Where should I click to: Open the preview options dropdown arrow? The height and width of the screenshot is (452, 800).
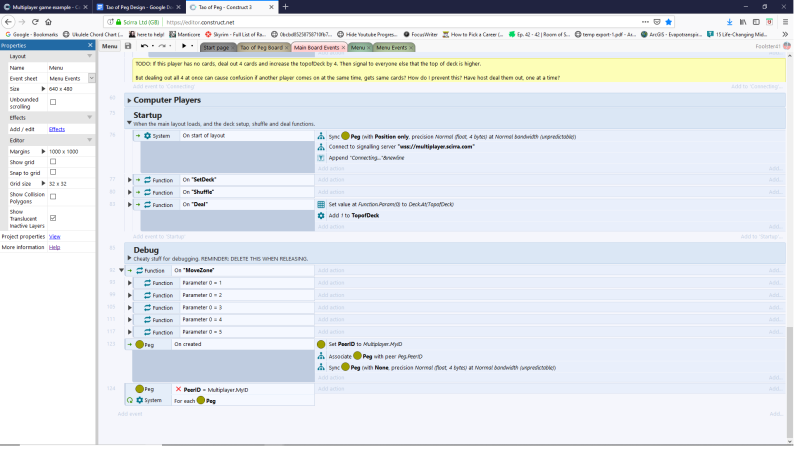click(192, 46)
